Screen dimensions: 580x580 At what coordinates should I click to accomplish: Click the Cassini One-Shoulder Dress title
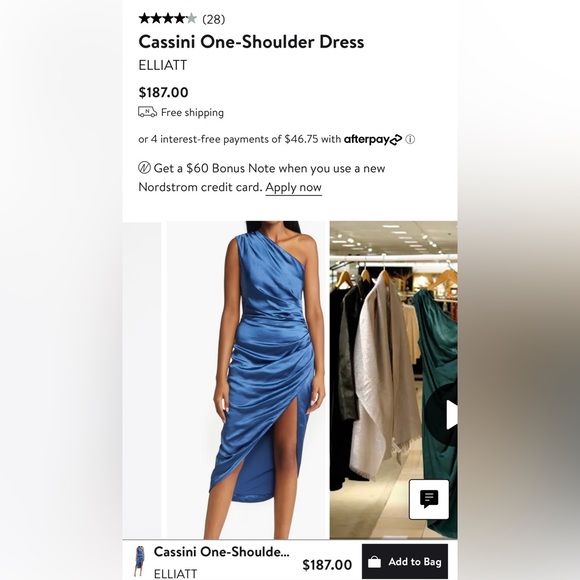(251, 42)
